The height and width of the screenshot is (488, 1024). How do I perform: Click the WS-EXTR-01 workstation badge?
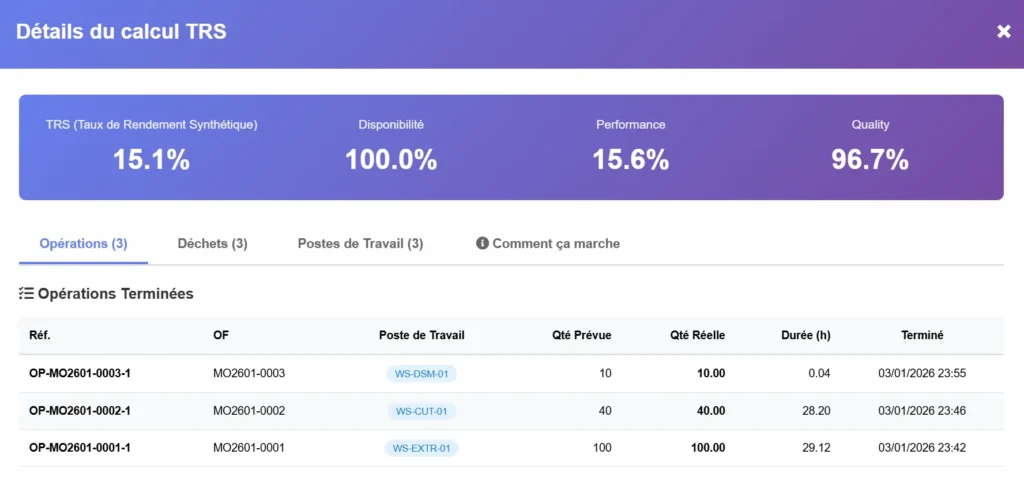(421, 448)
